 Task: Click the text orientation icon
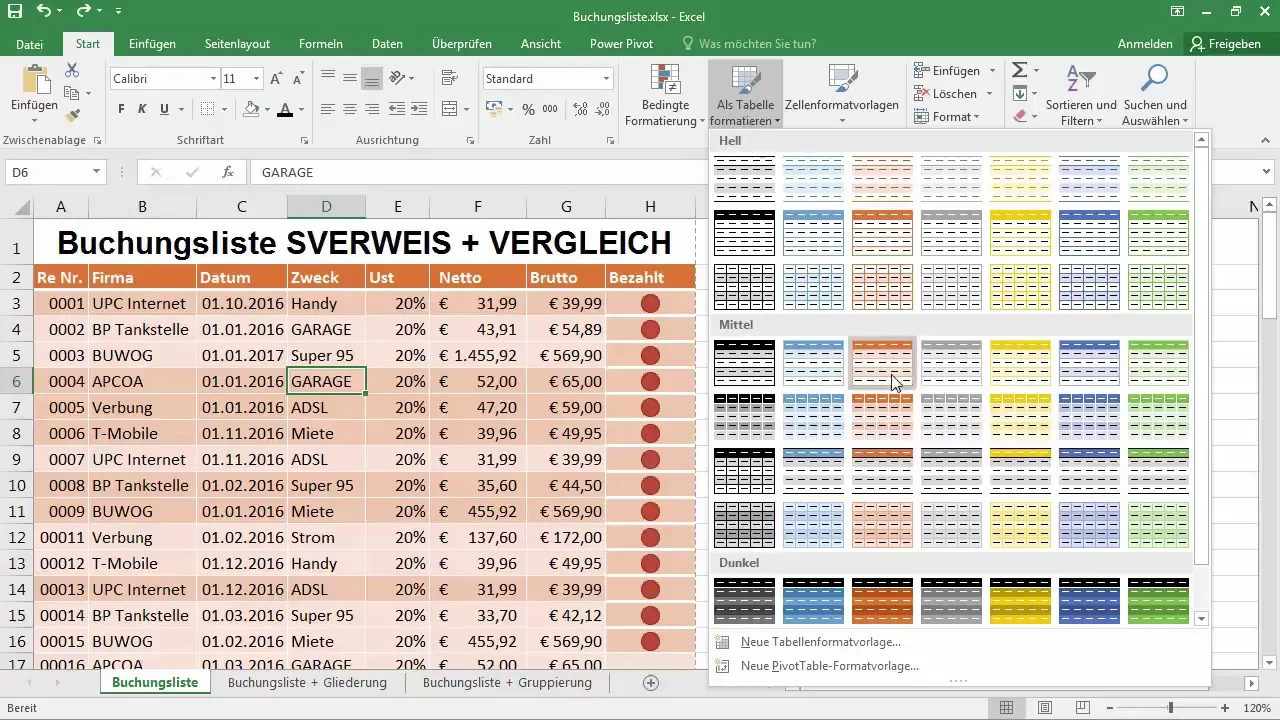coord(396,78)
